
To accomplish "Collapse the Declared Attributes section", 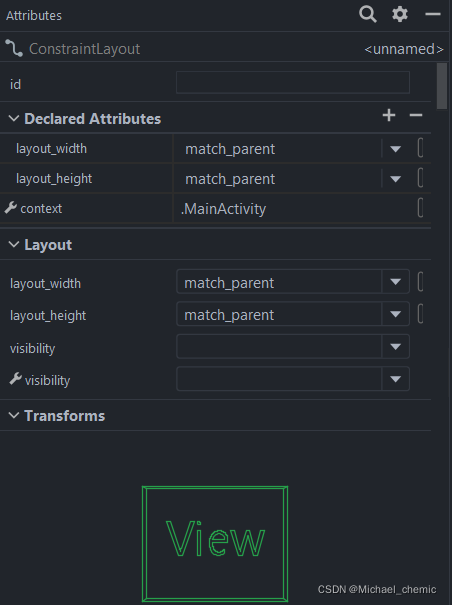I will [14, 118].
